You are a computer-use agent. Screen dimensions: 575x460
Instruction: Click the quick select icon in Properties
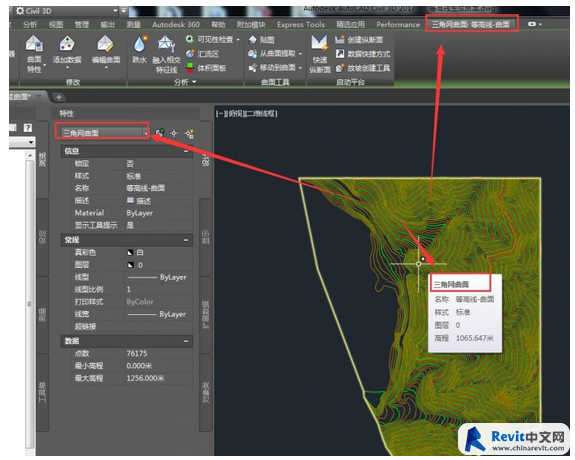(x=190, y=134)
